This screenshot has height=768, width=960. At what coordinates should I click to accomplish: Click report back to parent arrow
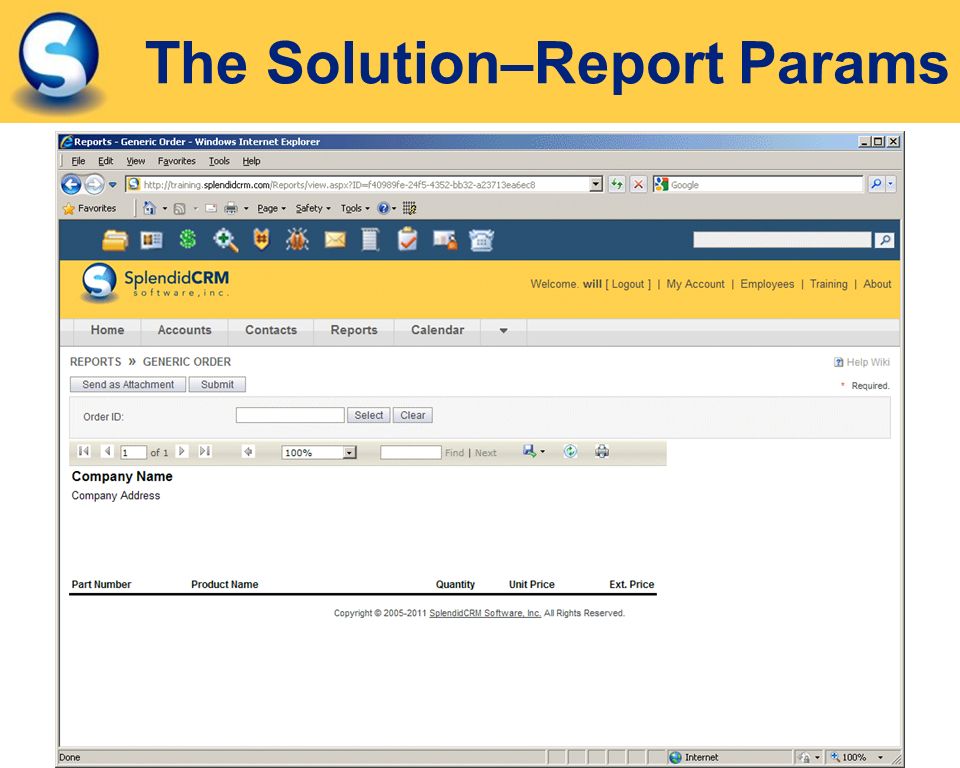248,452
